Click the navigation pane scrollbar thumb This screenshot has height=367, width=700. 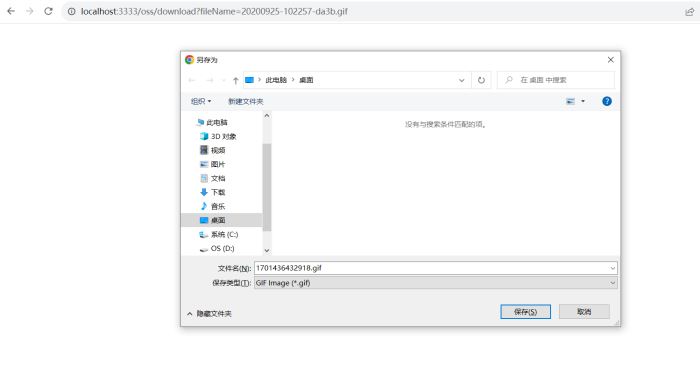pos(267,187)
